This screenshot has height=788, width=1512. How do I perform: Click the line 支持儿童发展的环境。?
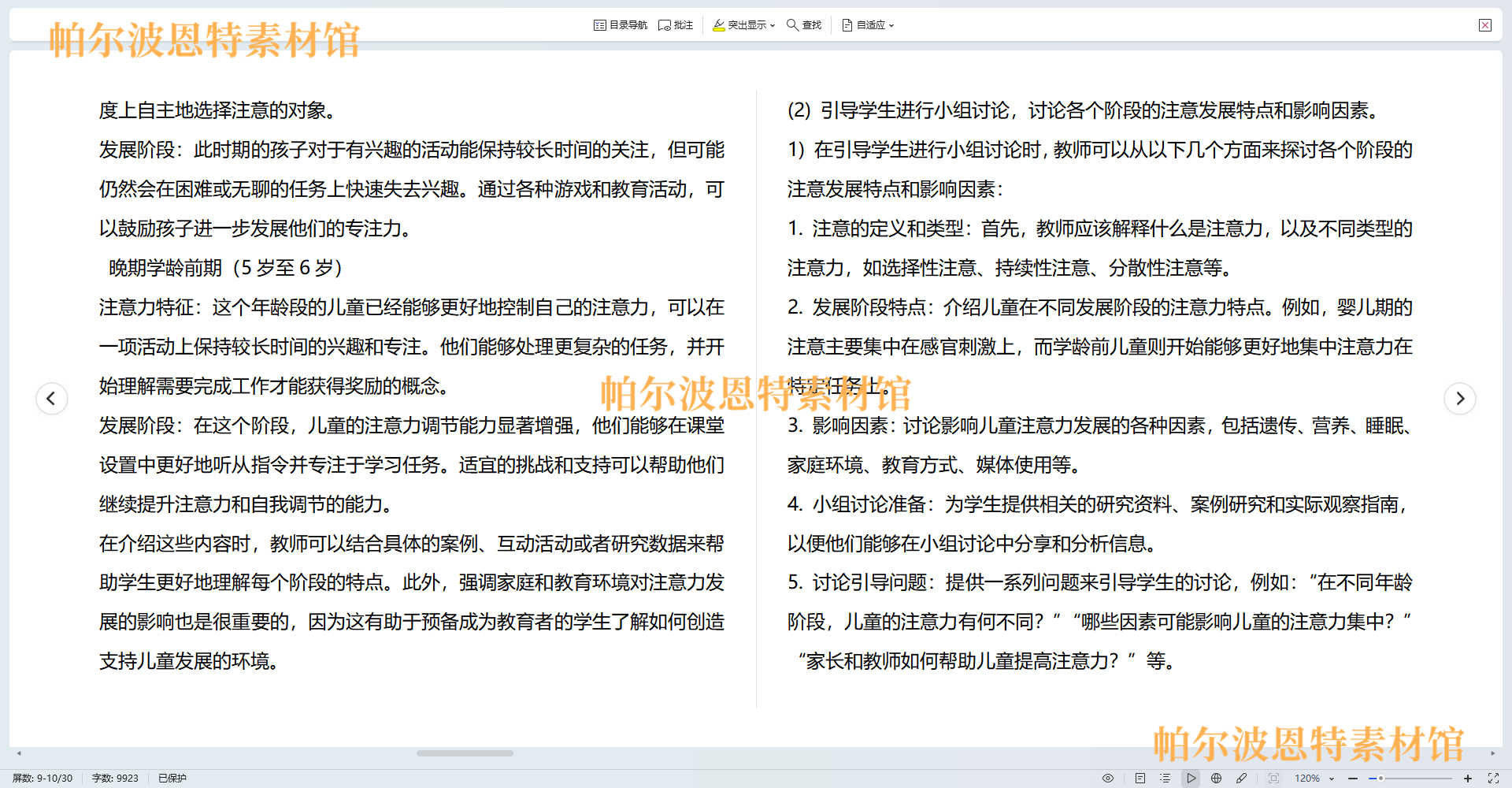pyautogui.click(x=189, y=661)
